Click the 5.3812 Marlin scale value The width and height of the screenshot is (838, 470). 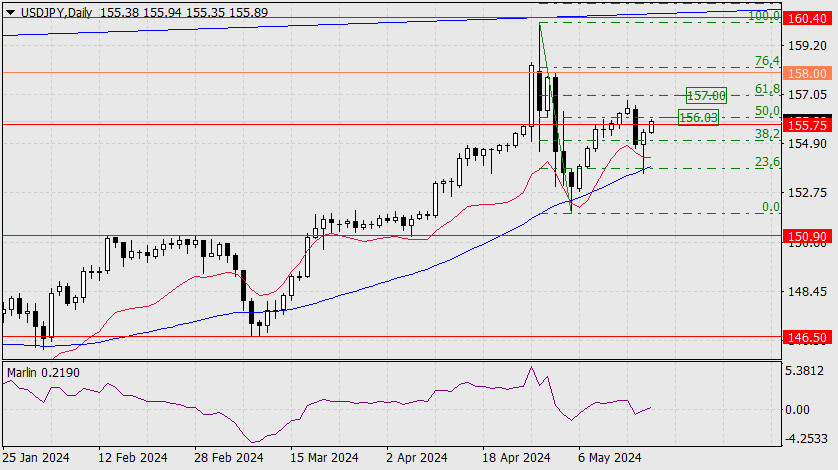(x=805, y=371)
